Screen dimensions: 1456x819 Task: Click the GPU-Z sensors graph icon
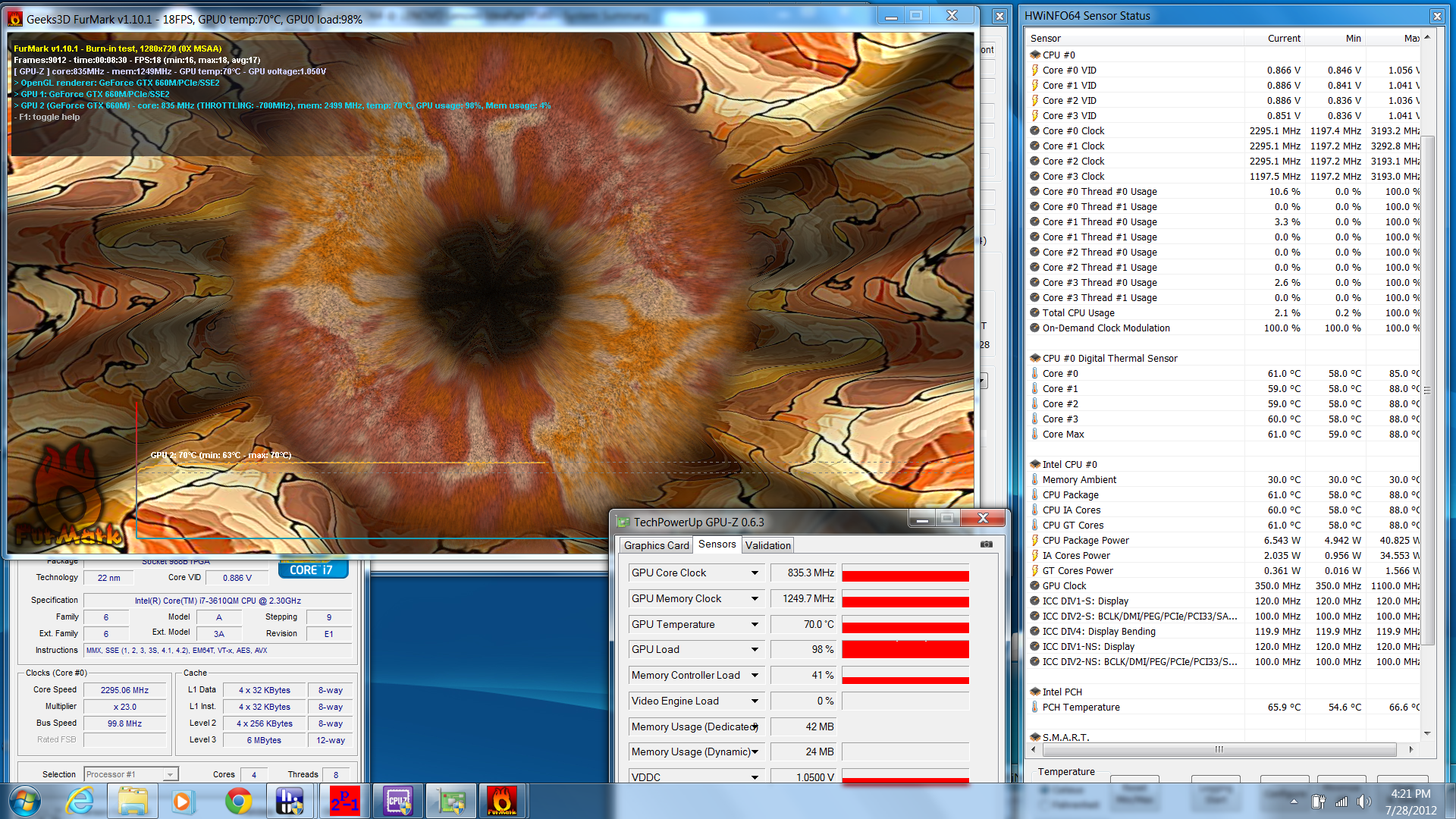tap(986, 544)
